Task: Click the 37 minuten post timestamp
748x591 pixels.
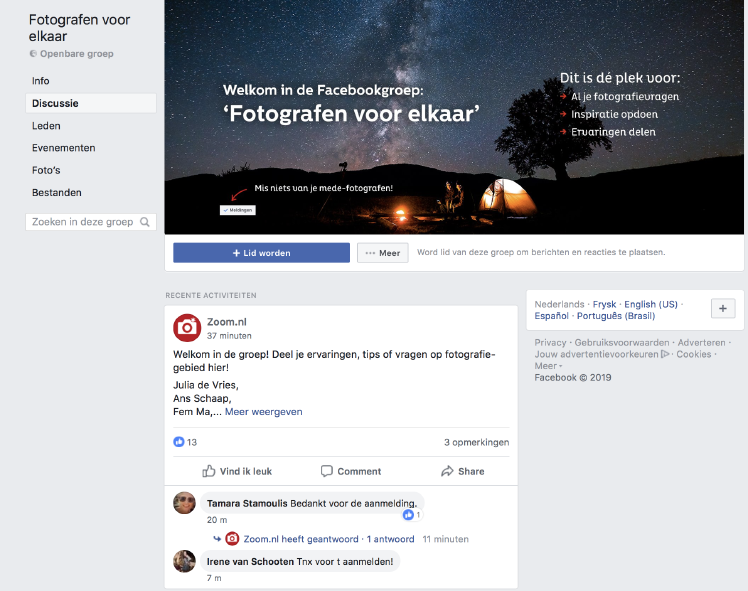Action: click(229, 336)
